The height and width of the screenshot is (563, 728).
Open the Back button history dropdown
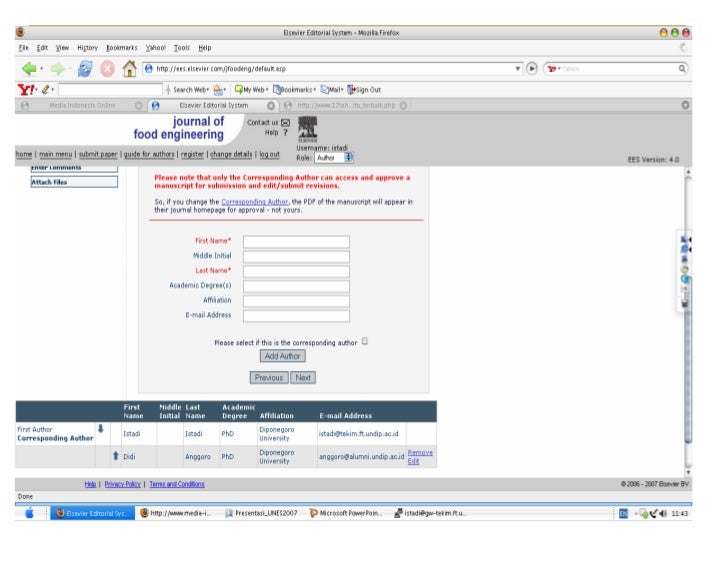(x=41, y=69)
